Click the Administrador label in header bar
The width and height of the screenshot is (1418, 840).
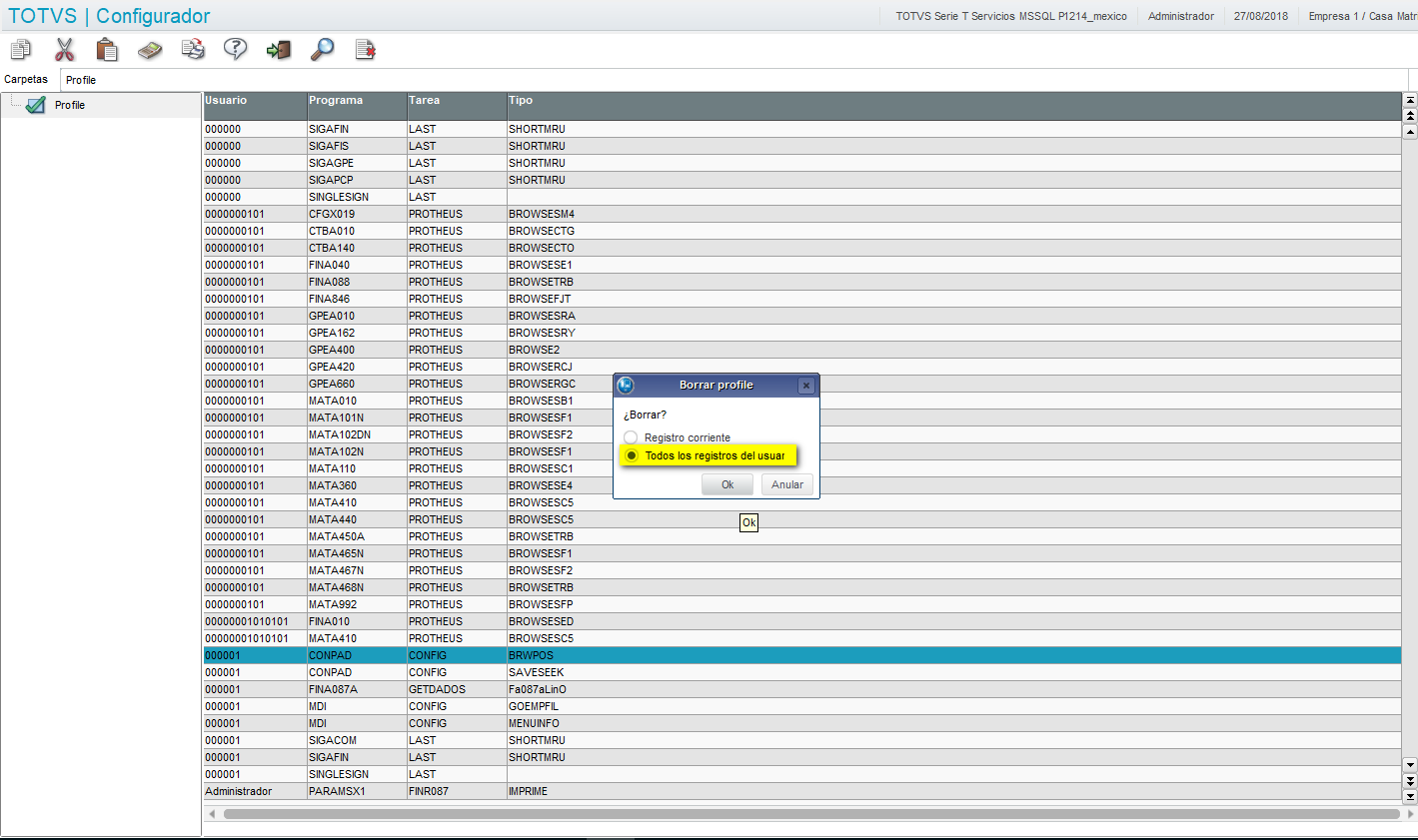1181,16
